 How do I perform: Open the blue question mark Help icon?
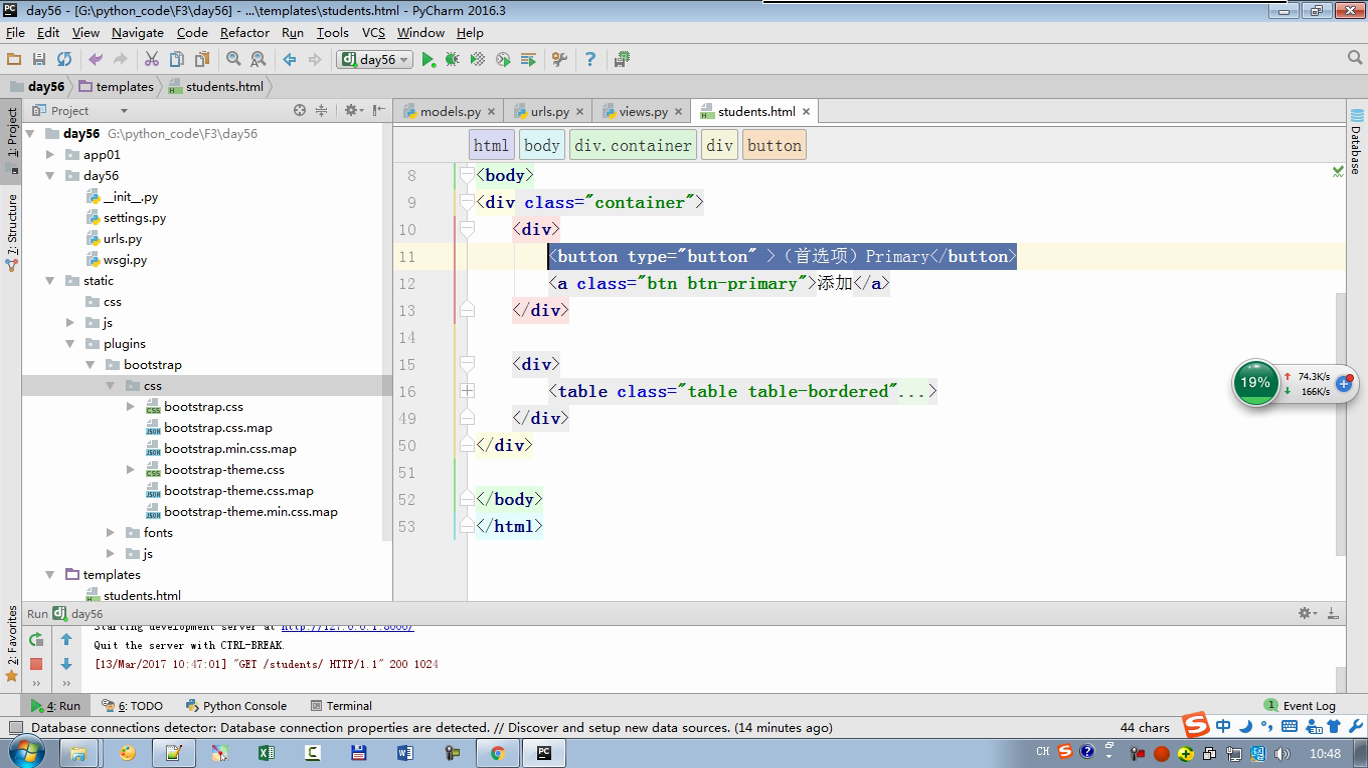590,60
